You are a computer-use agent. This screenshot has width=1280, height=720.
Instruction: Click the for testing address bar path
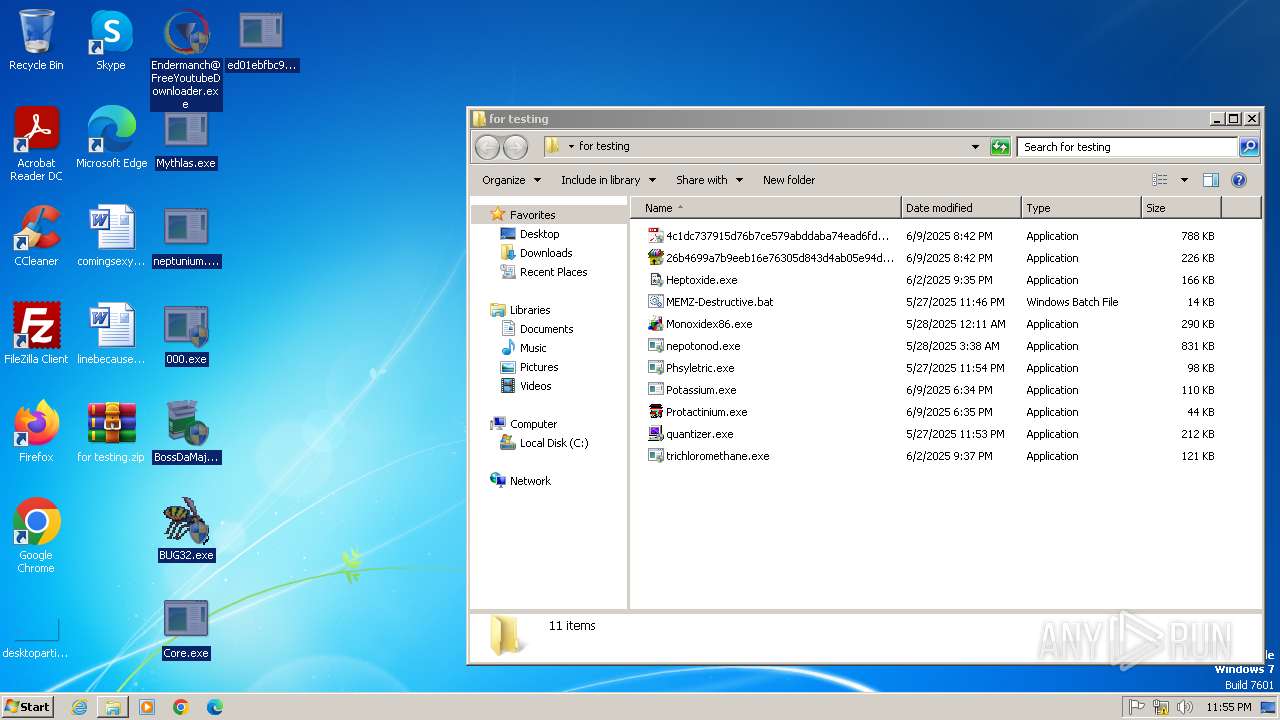604,146
